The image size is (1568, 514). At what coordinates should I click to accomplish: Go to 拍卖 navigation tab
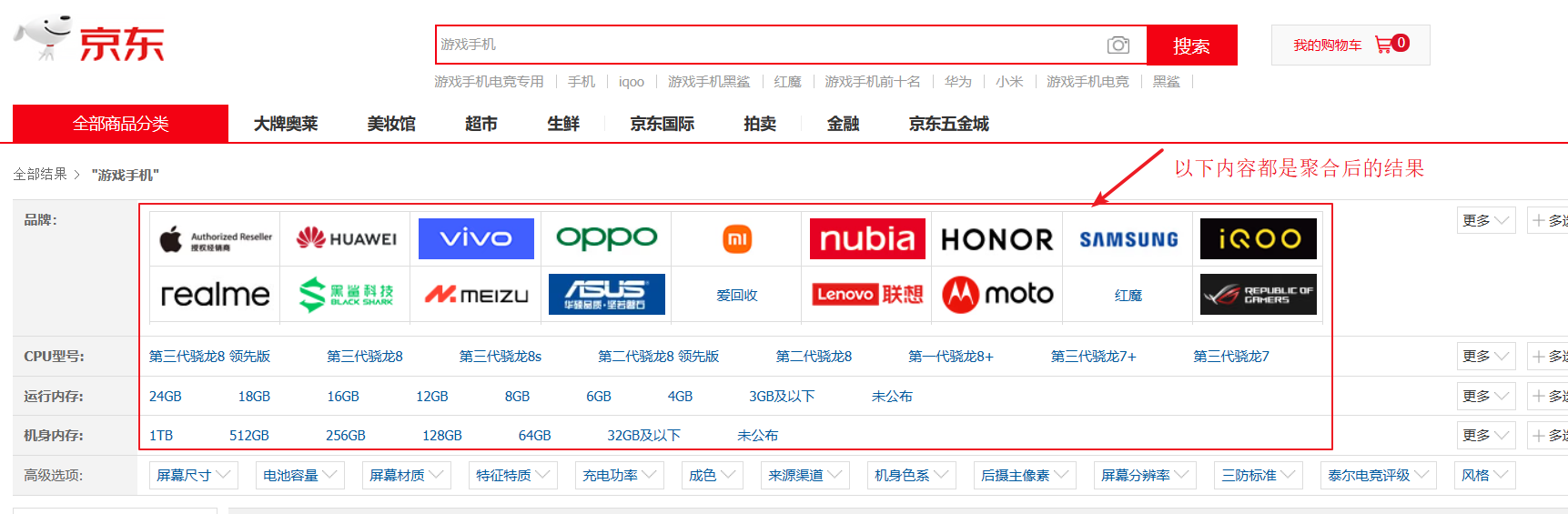tap(760, 124)
